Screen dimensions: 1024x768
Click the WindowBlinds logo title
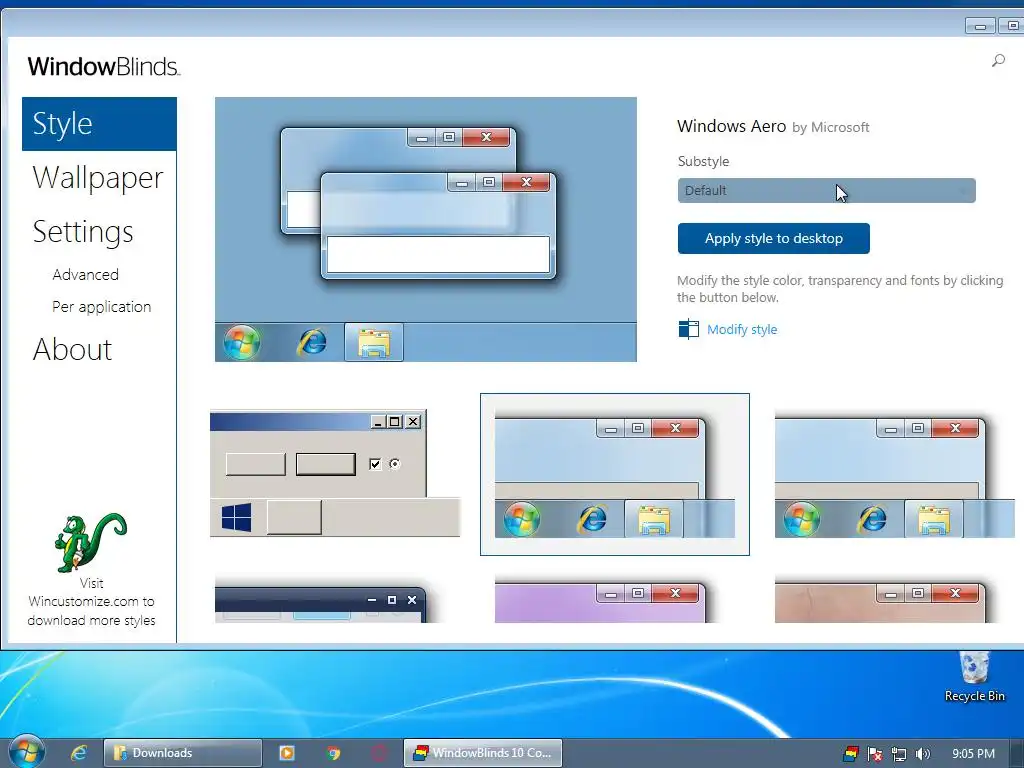(103, 66)
